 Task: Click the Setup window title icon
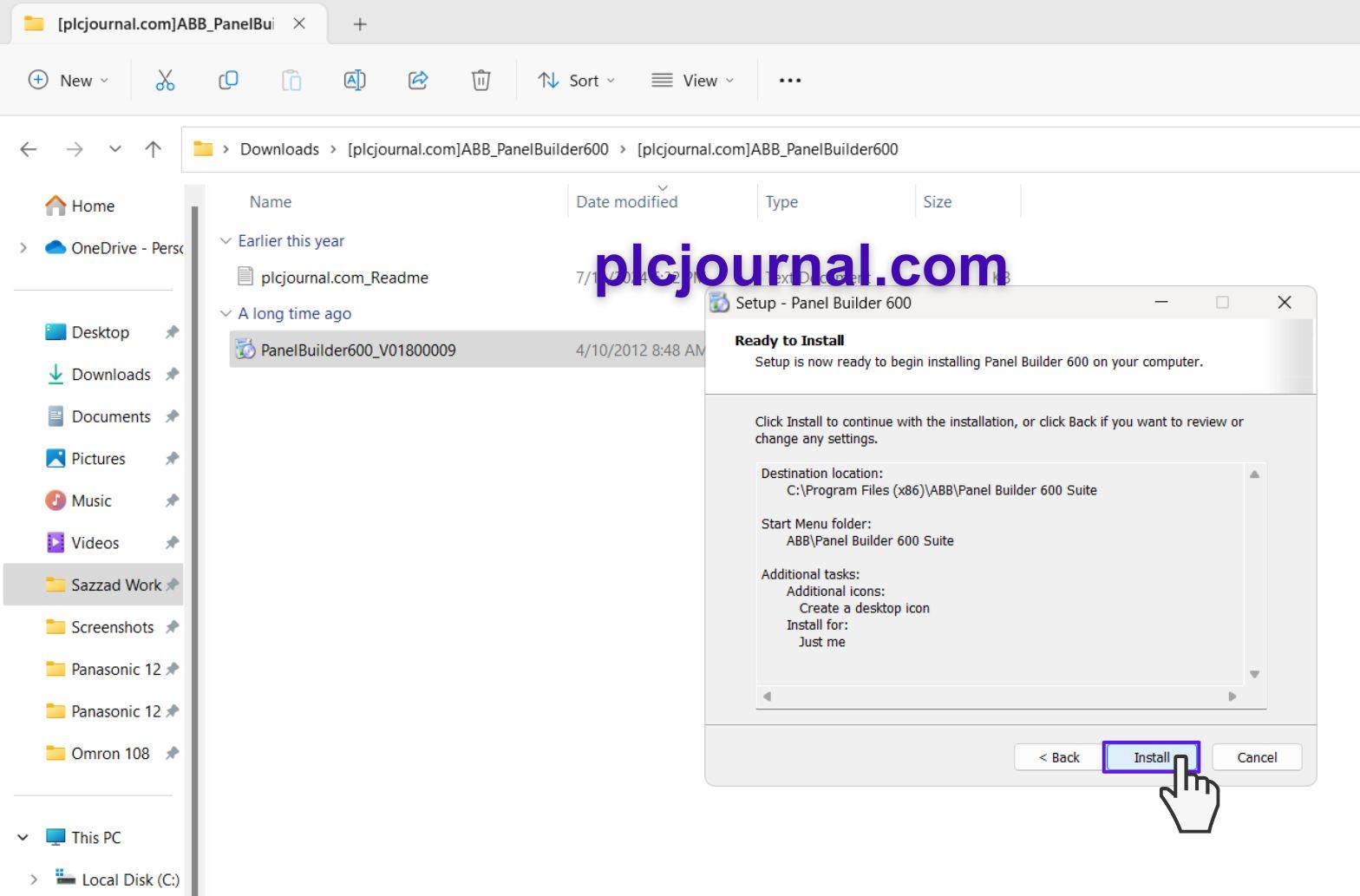719,303
